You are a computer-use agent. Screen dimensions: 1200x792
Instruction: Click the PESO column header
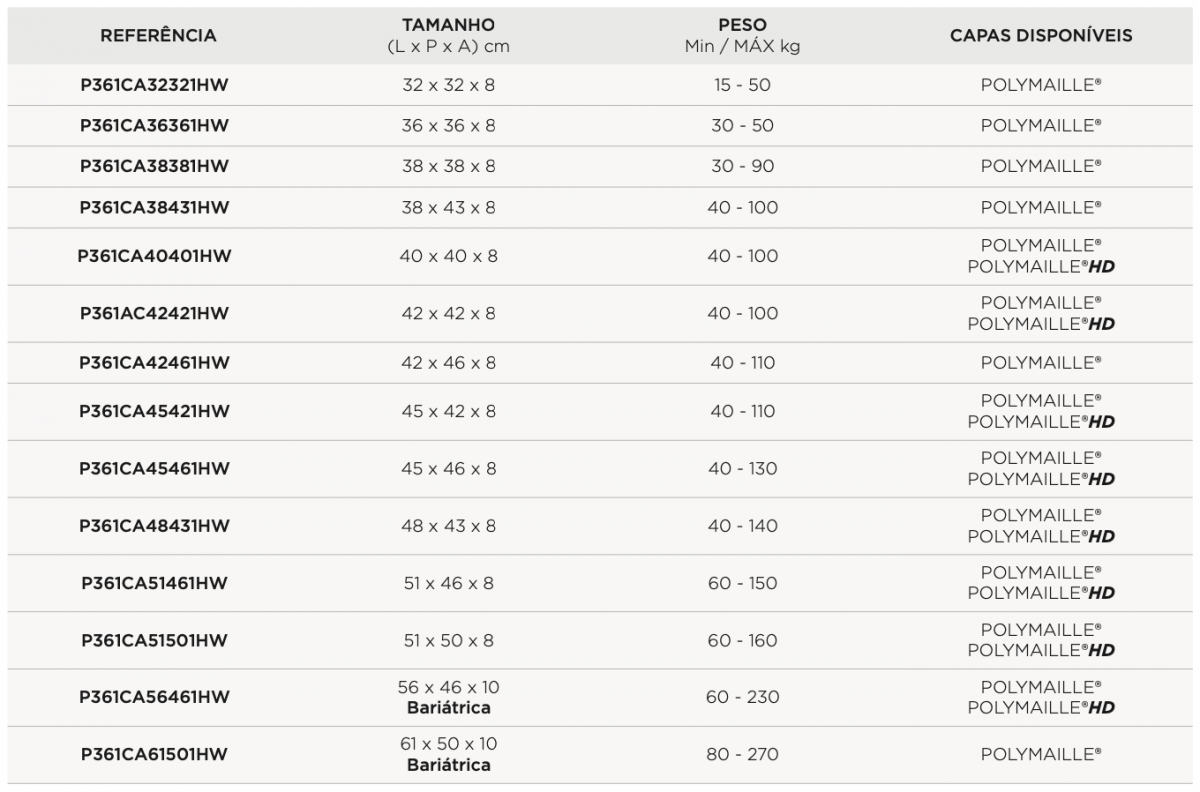[x=742, y=35]
